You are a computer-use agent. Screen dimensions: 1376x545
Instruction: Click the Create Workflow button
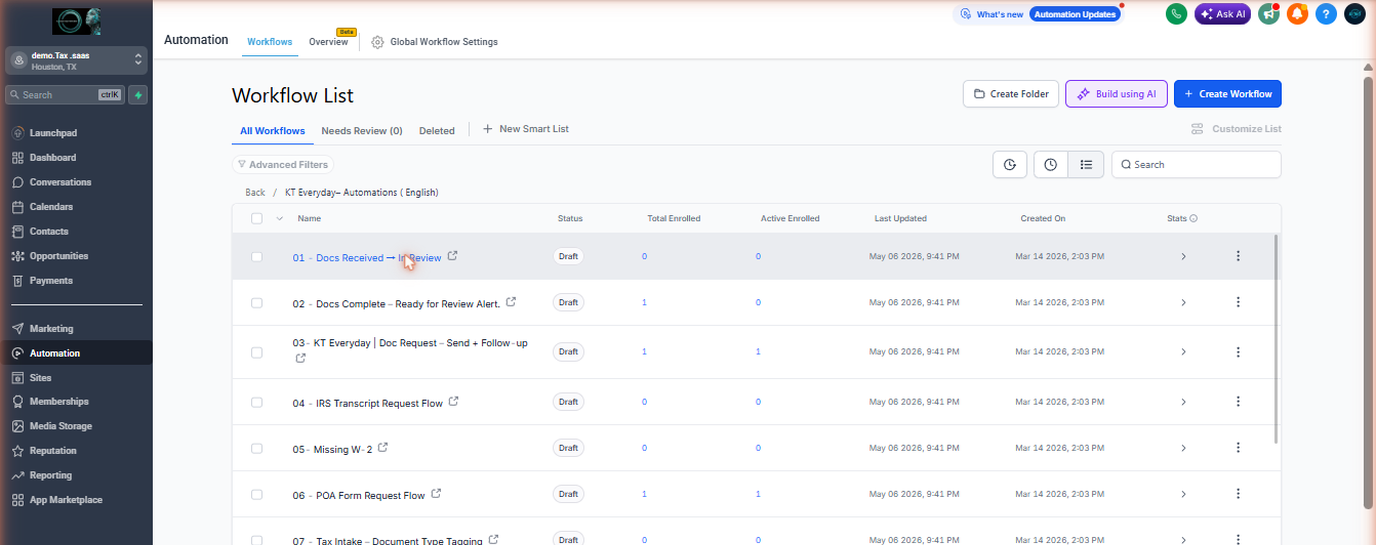click(x=1228, y=94)
